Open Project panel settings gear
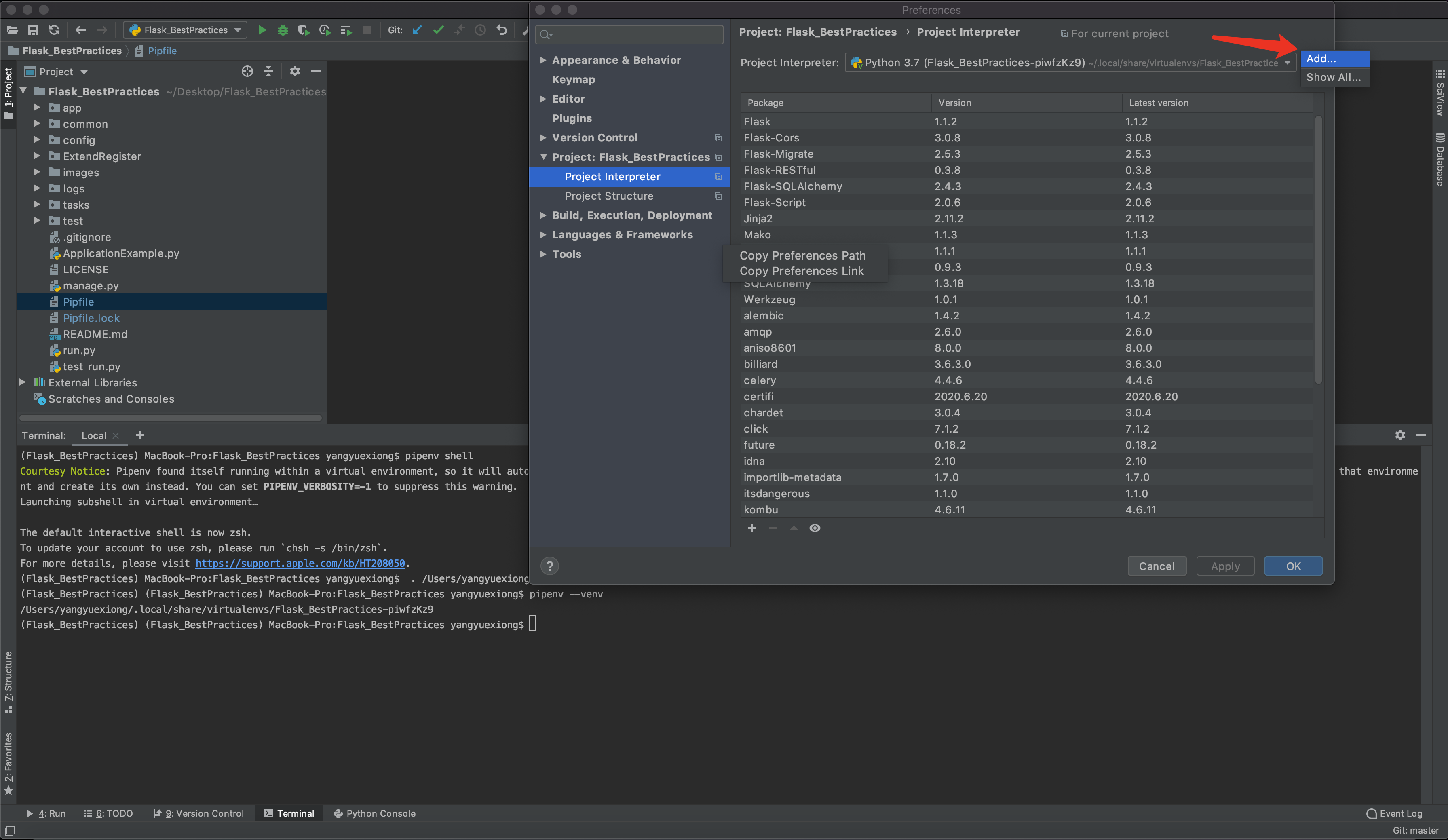 click(x=295, y=71)
